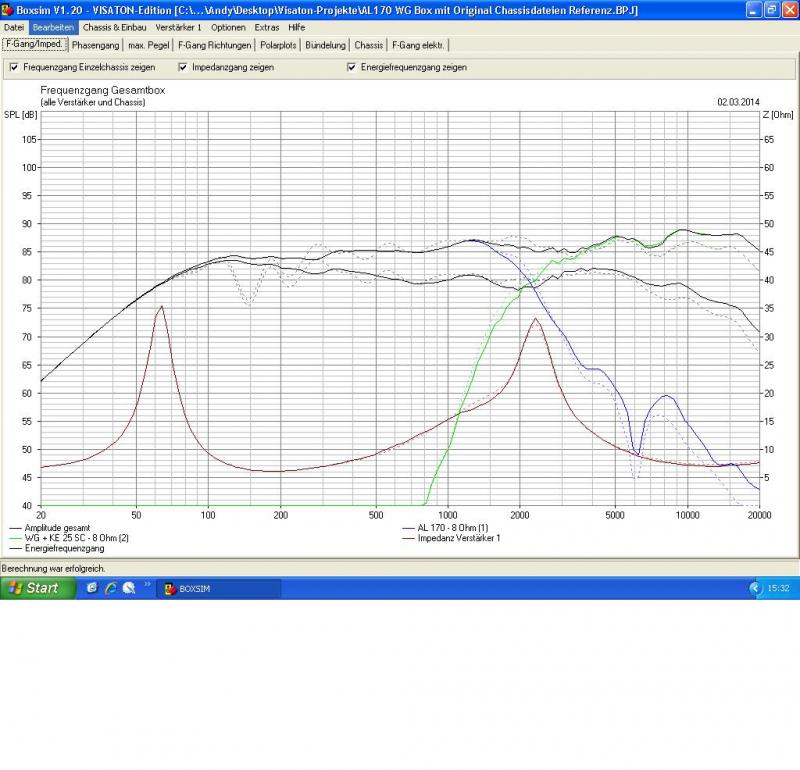Switch to the Bündelung tab
The width and height of the screenshot is (800, 770).
pyautogui.click(x=326, y=45)
